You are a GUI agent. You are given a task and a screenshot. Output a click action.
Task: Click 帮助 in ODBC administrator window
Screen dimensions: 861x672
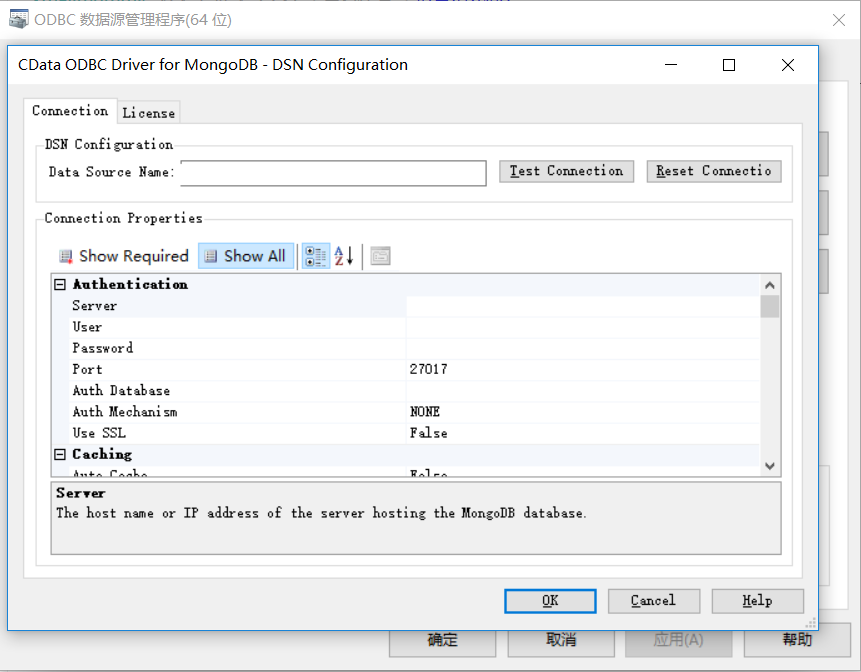coord(797,640)
